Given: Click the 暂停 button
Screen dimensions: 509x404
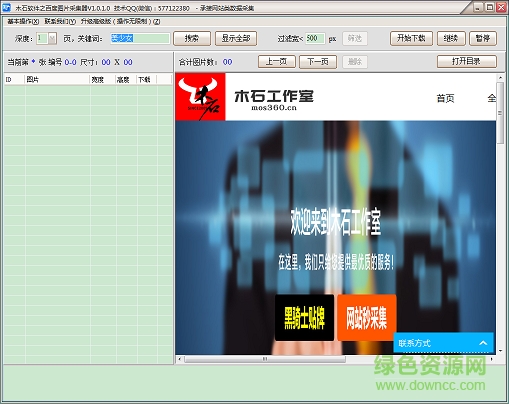Looking at the screenshot, I should [483, 38].
